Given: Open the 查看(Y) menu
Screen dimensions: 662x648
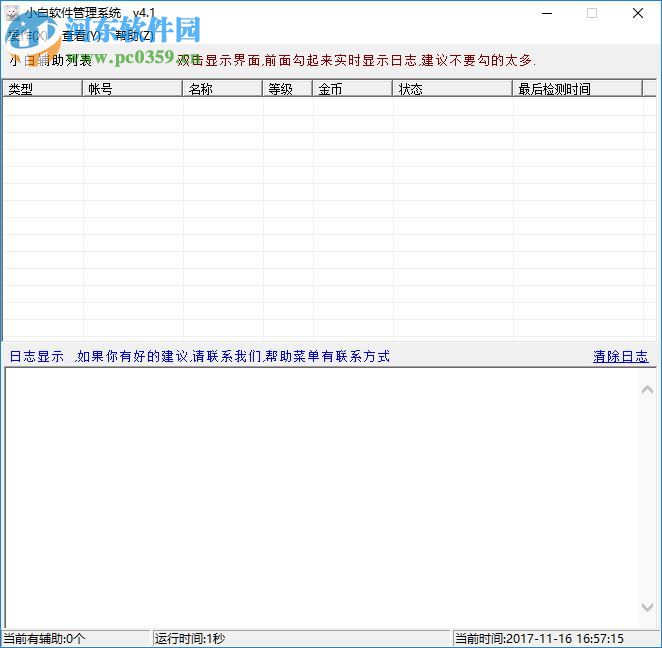Looking at the screenshot, I should (x=81, y=36).
